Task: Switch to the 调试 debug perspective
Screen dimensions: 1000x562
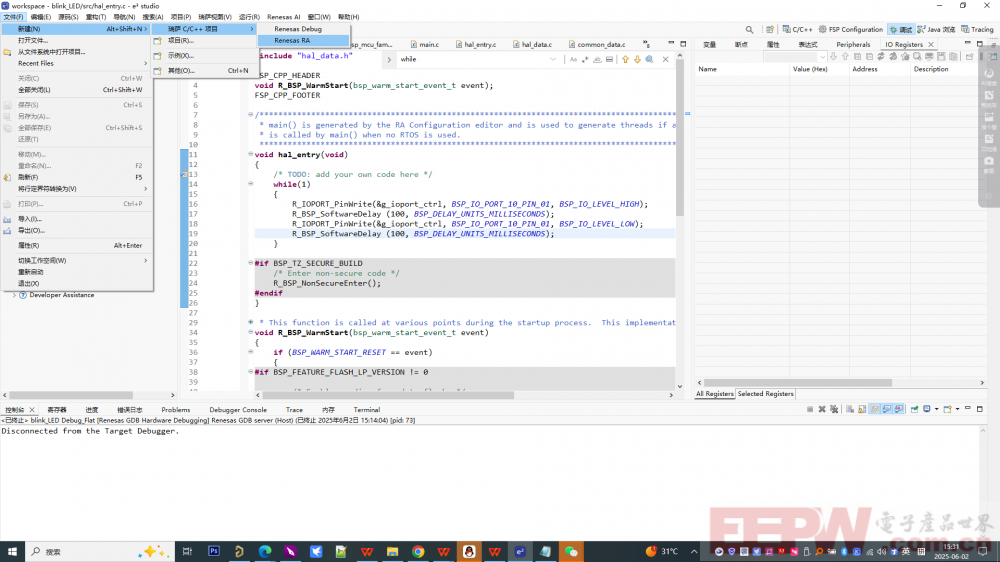Action: [x=901, y=29]
